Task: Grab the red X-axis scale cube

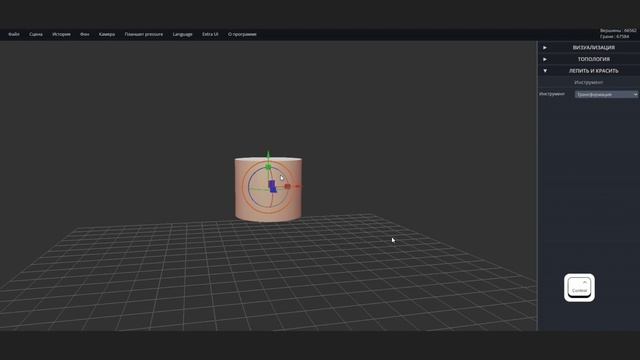Action: pyautogui.click(x=287, y=186)
